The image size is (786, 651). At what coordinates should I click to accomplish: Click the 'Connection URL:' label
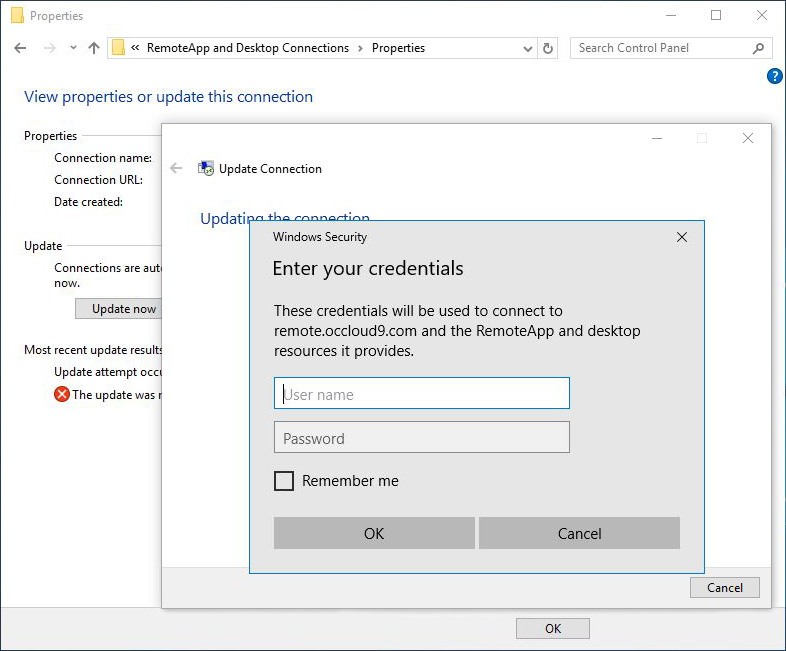pos(98,180)
